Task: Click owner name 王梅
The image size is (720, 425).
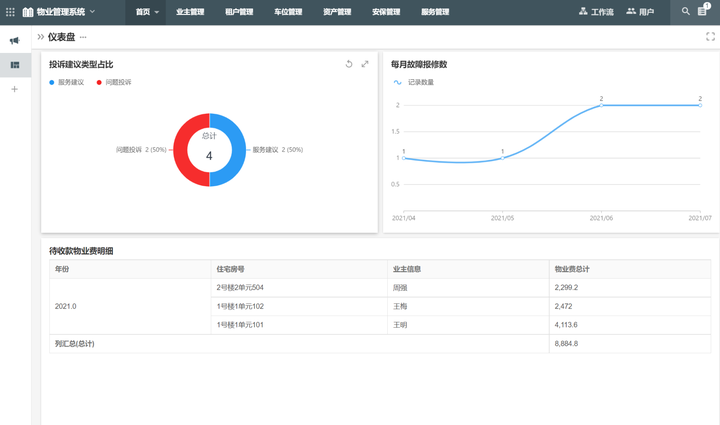Action: [x=400, y=306]
